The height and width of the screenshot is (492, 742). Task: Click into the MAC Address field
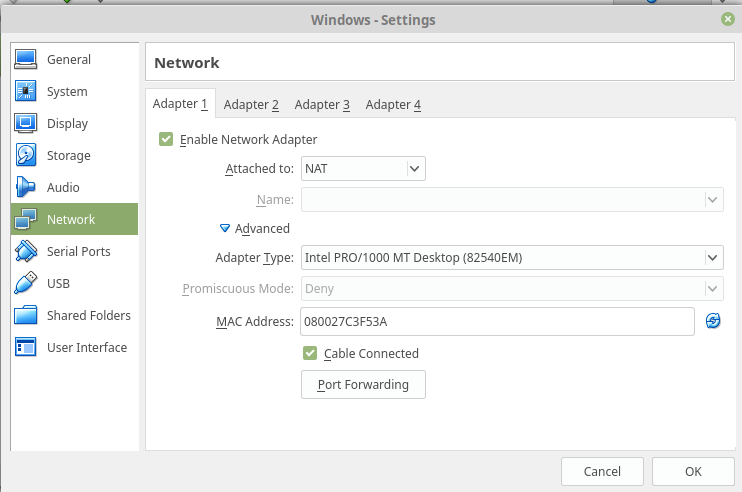(x=496, y=322)
